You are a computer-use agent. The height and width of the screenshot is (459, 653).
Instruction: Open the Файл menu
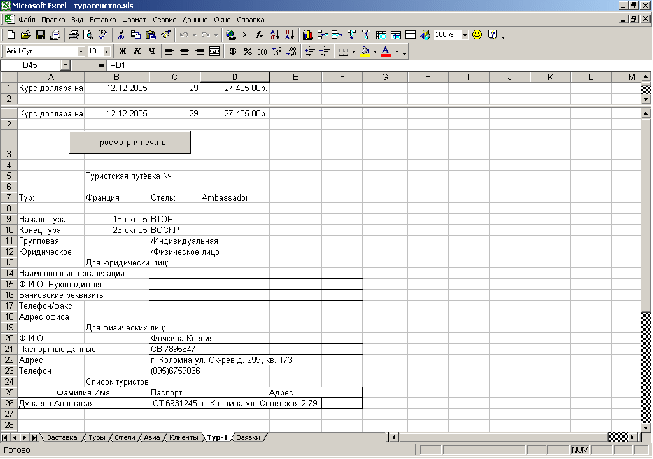coord(27,20)
